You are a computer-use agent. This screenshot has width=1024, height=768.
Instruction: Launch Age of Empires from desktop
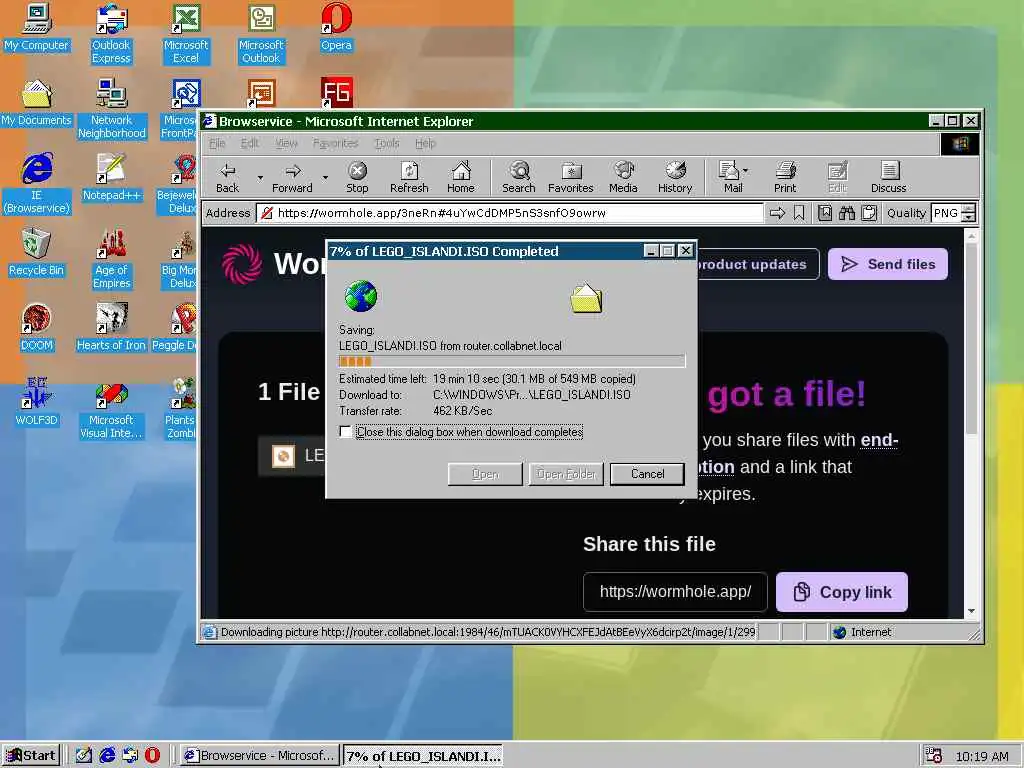point(112,259)
